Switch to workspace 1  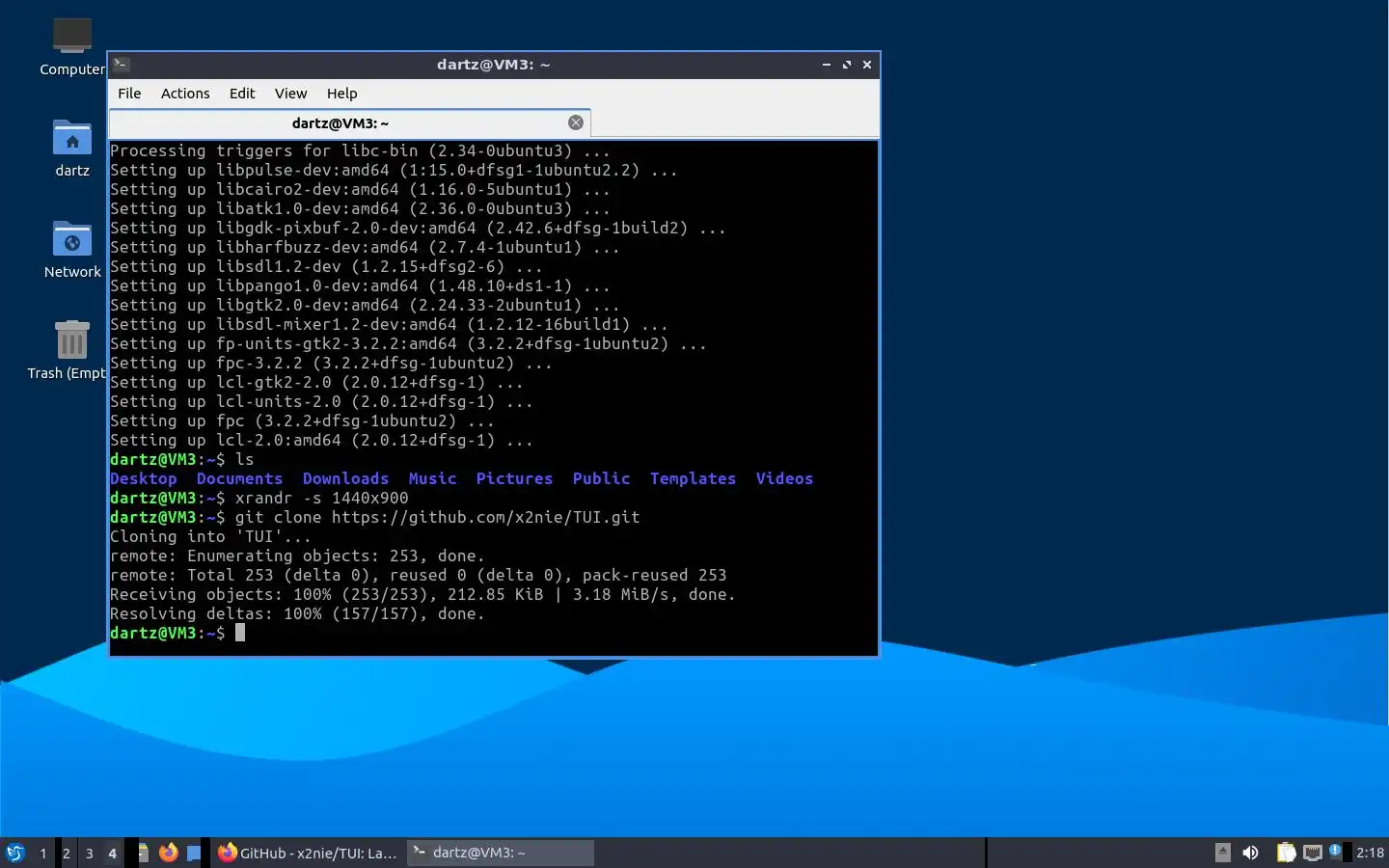click(42, 853)
